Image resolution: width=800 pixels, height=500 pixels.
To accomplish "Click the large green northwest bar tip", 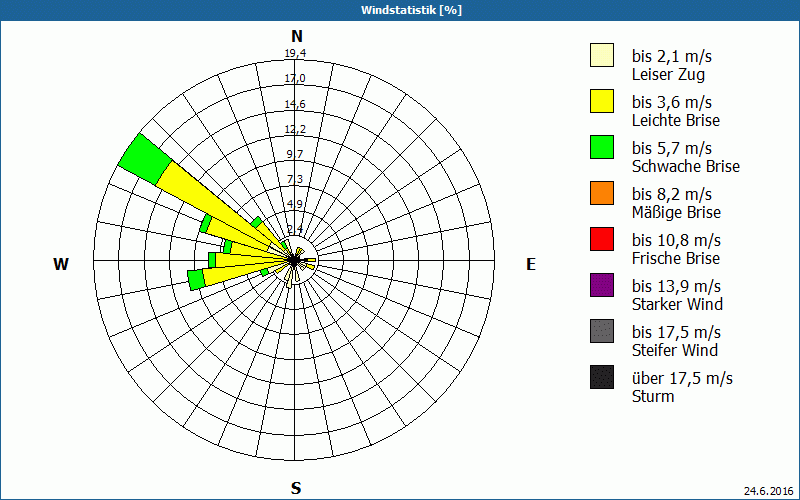I will 145,159.
